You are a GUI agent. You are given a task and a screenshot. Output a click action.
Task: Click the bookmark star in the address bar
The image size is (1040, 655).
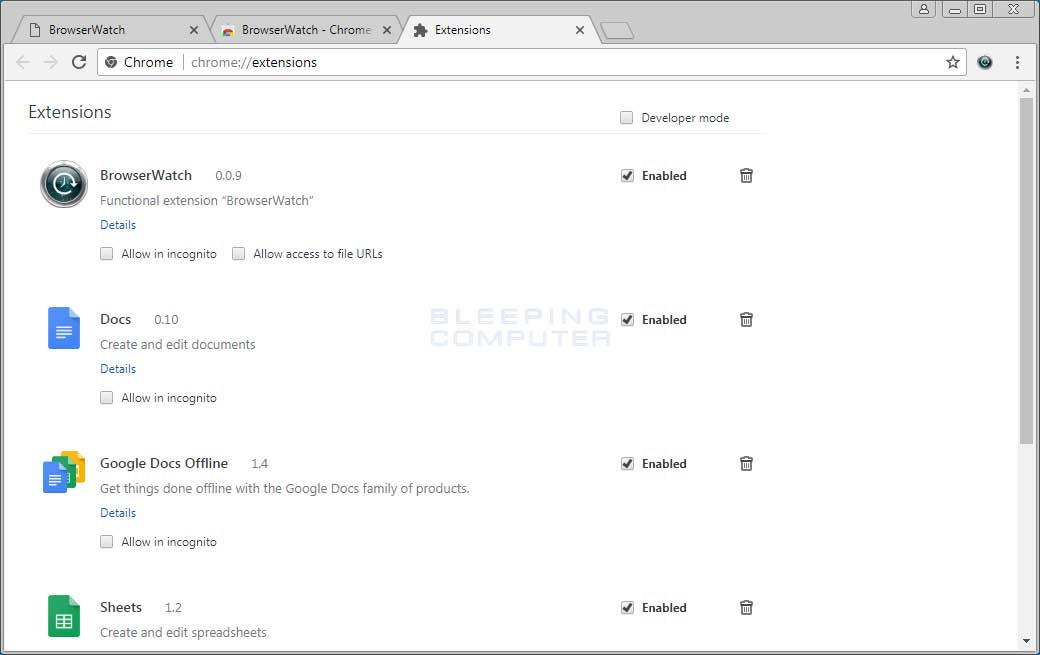coord(952,62)
